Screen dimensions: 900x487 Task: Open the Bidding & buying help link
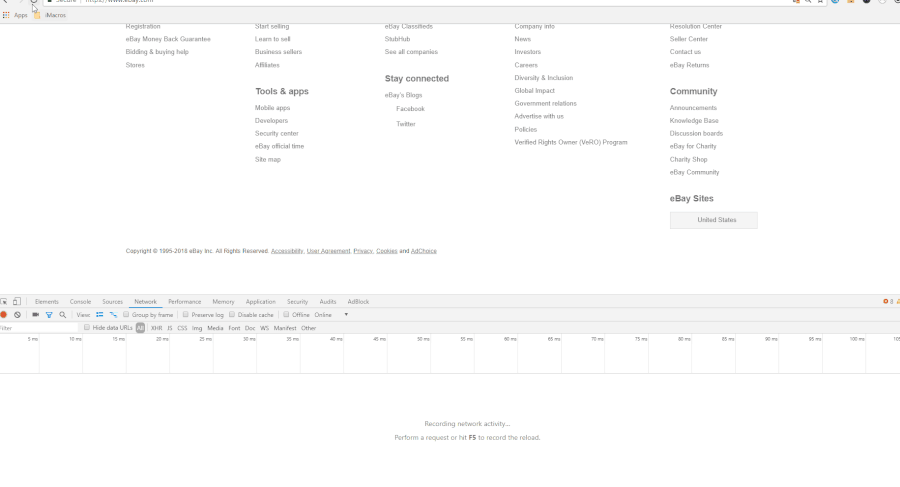click(157, 52)
